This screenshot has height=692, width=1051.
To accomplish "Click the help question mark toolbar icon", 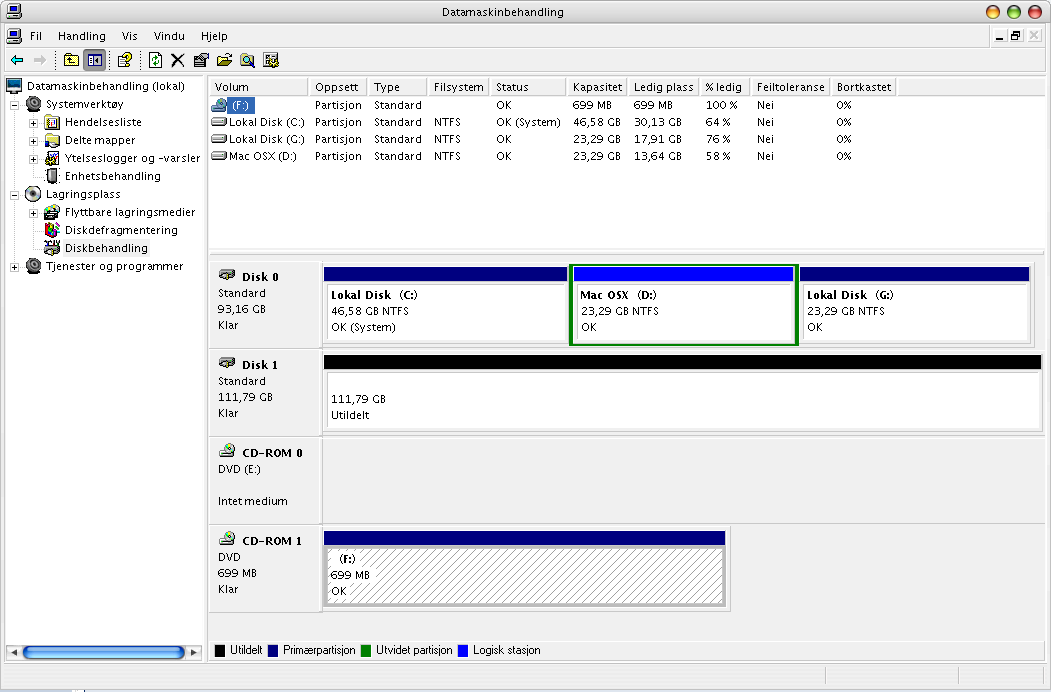I will tap(125, 60).
